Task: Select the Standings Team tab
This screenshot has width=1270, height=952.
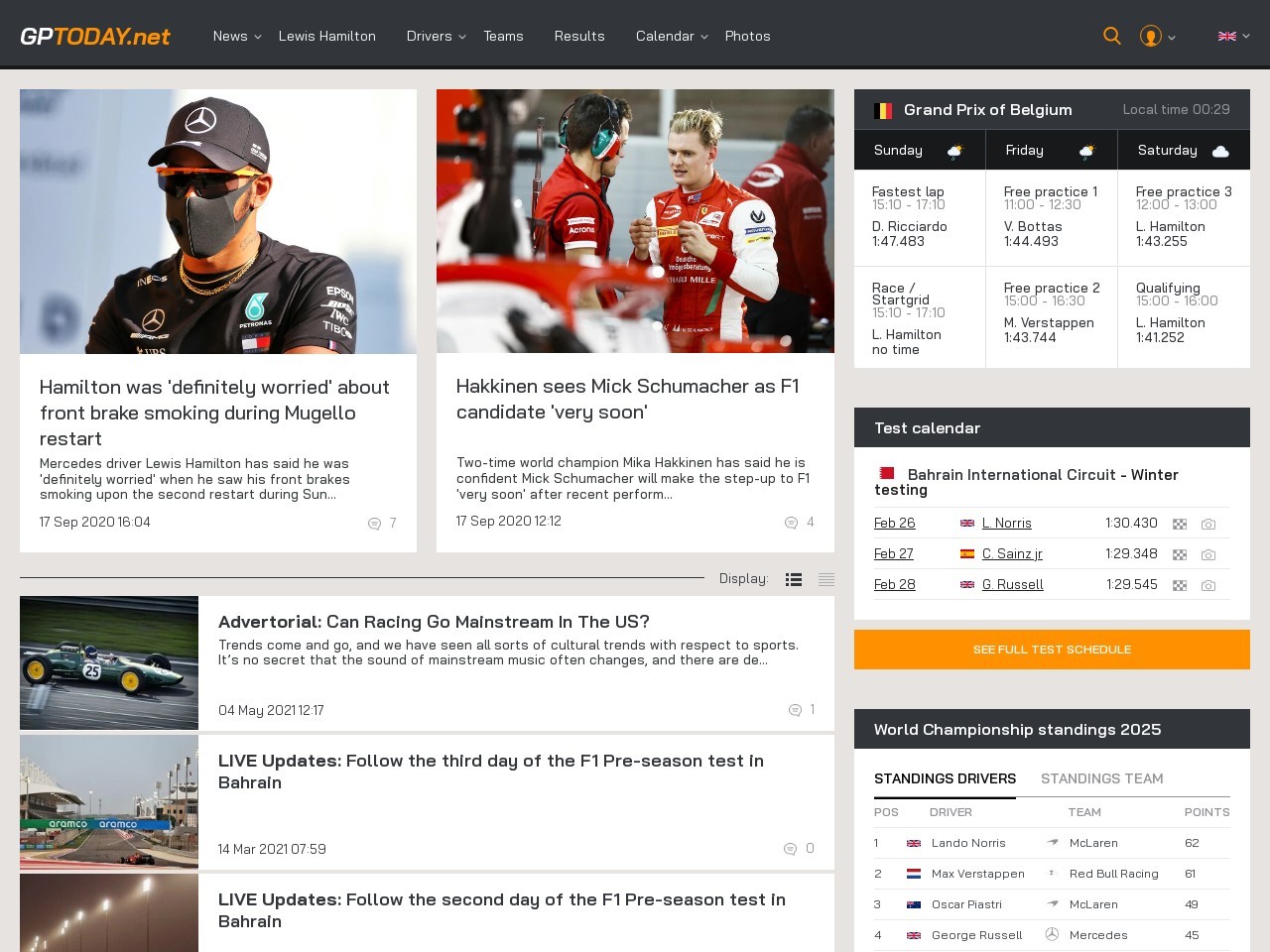Action: [x=1101, y=778]
